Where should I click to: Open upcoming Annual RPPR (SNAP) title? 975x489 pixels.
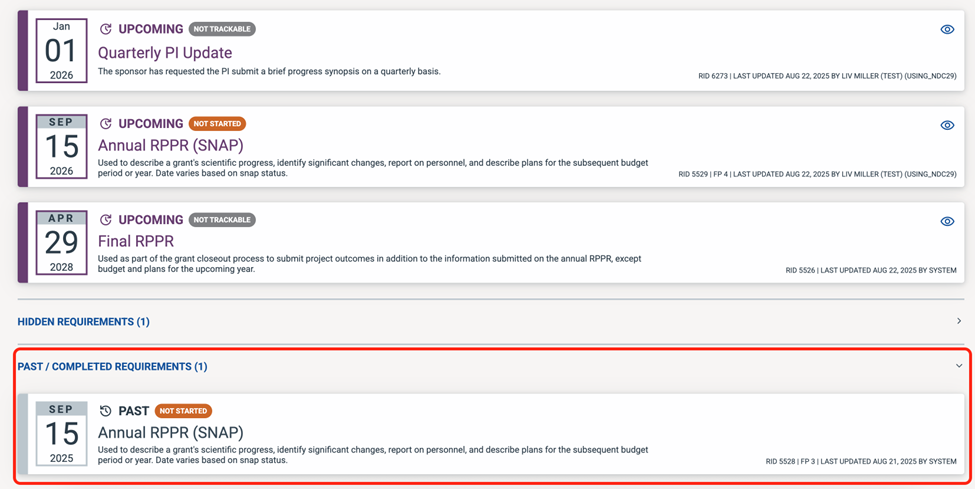pos(170,145)
